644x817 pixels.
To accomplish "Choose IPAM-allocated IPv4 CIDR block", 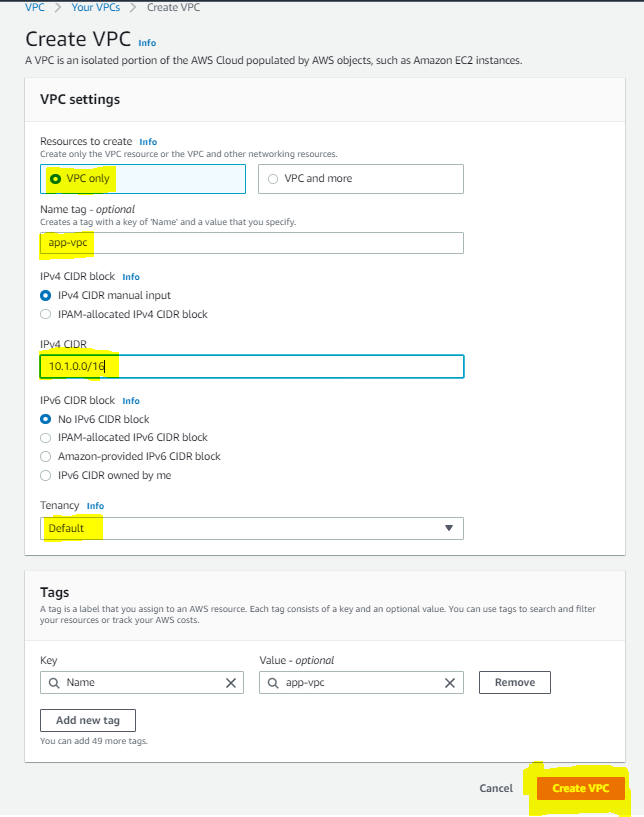I will point(44,314).
